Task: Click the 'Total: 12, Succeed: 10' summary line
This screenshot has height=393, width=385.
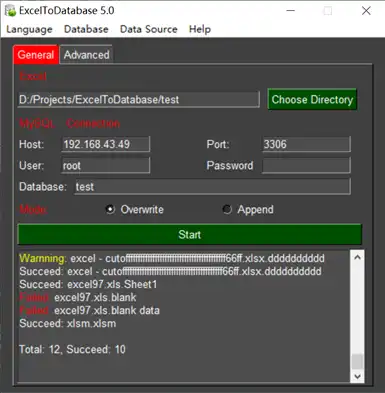Action: click(x=72, y=349)
